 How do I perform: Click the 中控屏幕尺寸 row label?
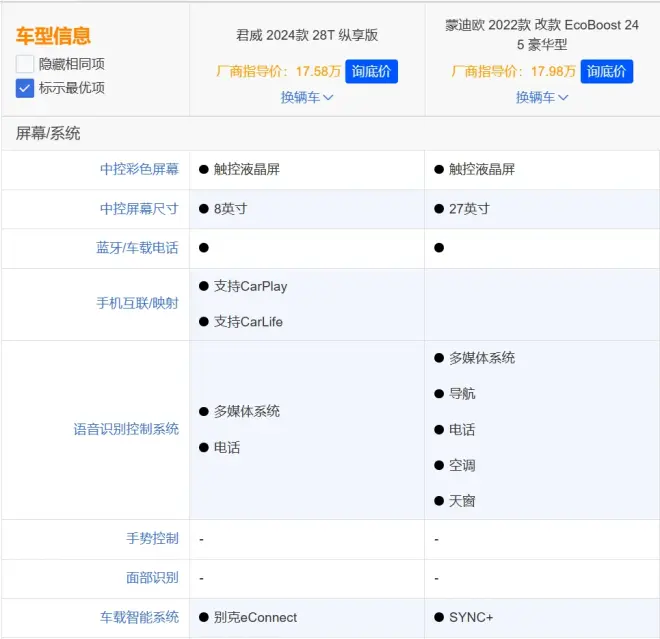pyautogui.click(x=139, y=209)
